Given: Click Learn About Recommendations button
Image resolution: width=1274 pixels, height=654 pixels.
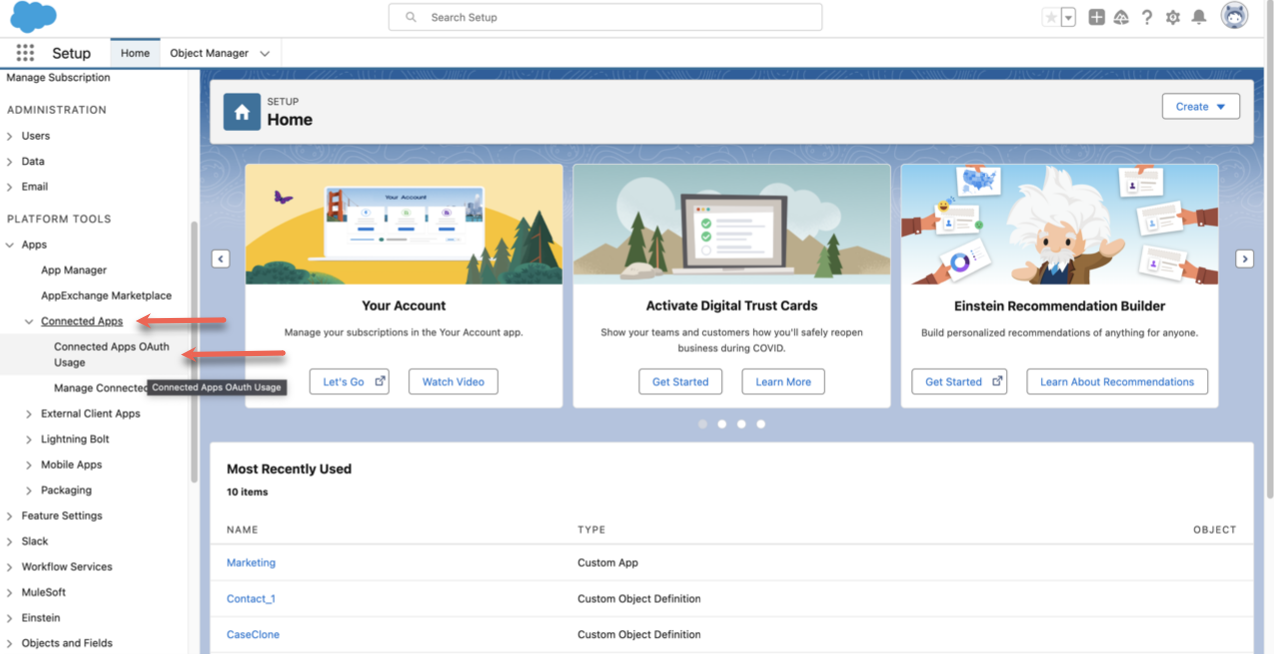Looking at the screenshot, I should click(1117, 382).
